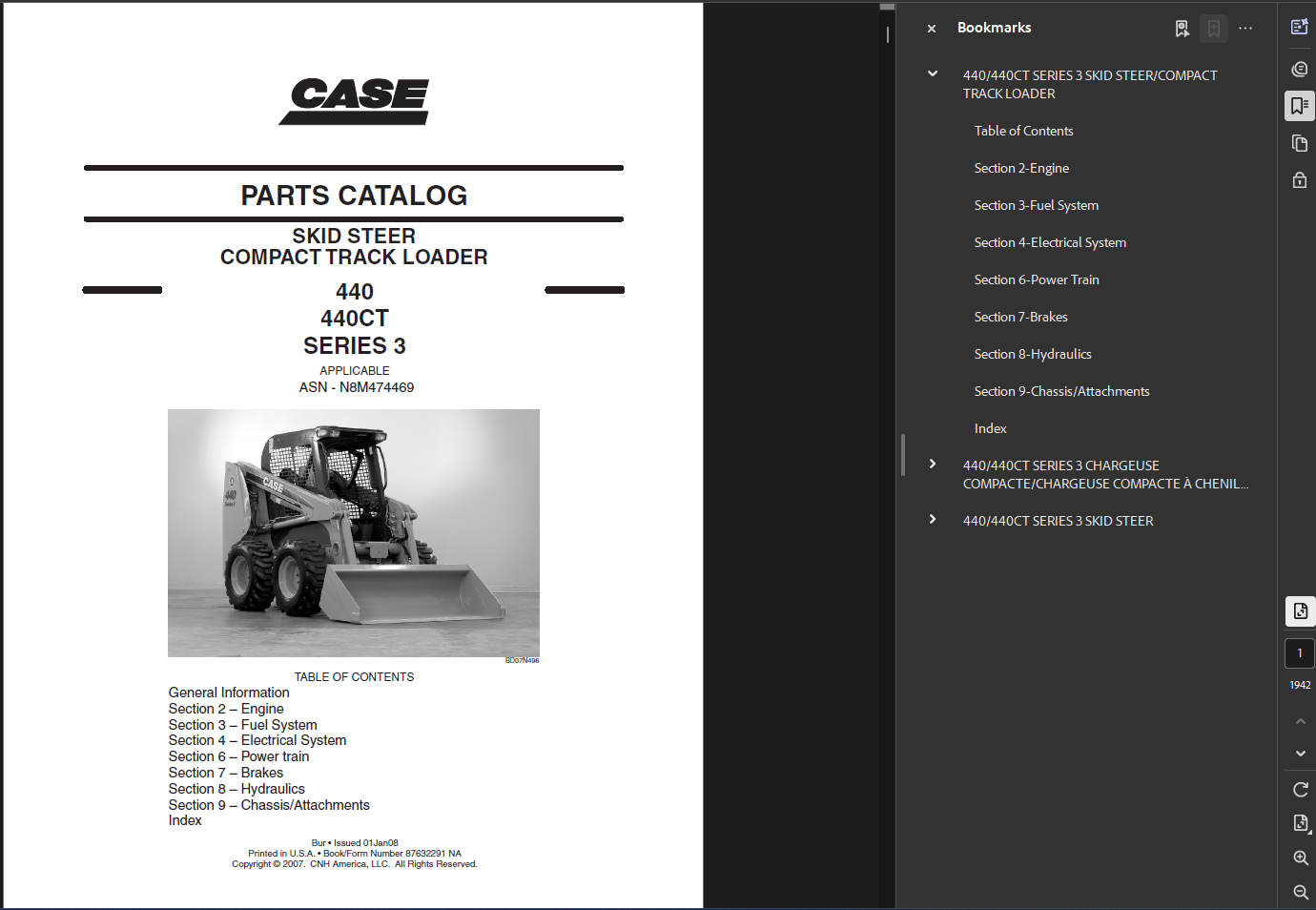Click 'Section 7 – Brakes' on the page
Image resolution: width=1316 pixels, height=910 pixels.
point(226,773)
